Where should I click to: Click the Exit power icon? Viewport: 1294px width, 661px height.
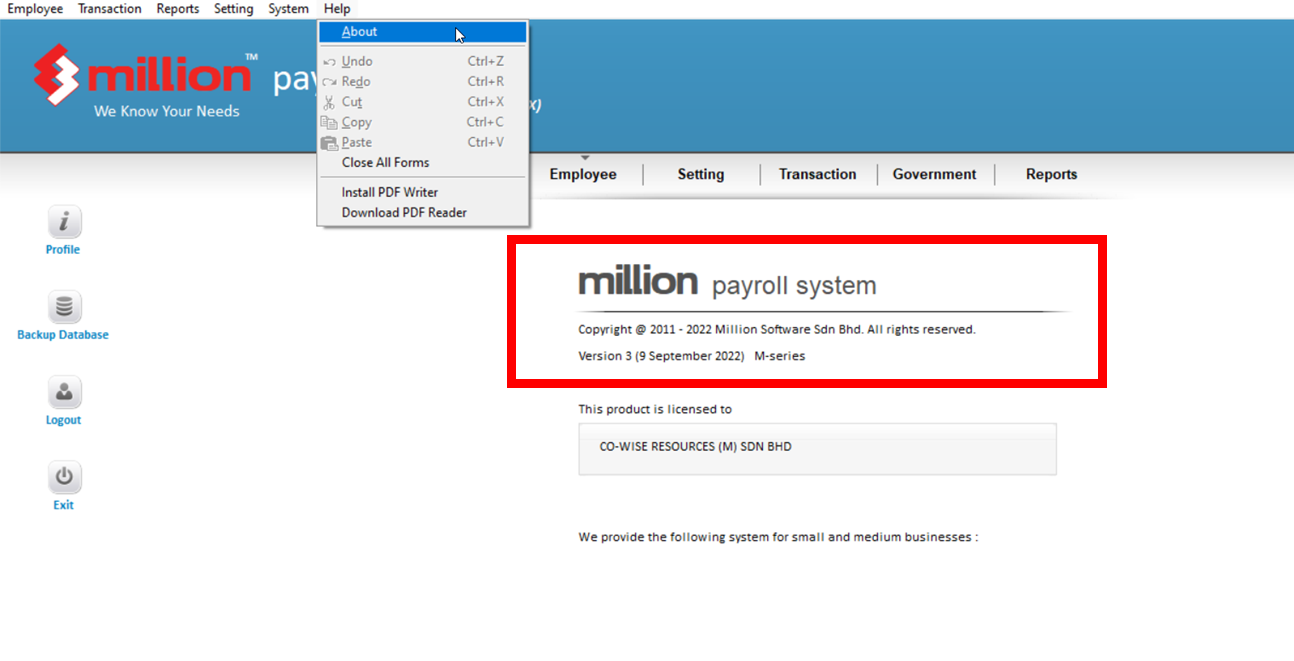point(64,477)
